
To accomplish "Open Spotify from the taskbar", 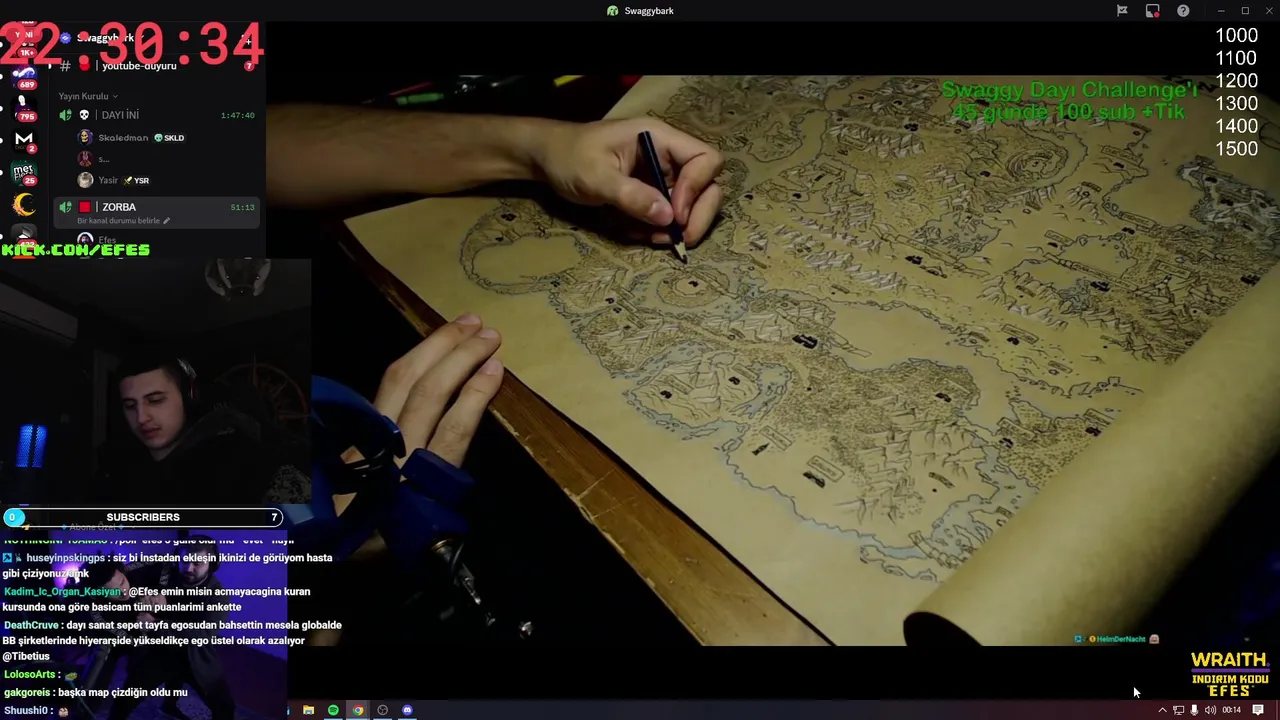I will click(333, 710).
